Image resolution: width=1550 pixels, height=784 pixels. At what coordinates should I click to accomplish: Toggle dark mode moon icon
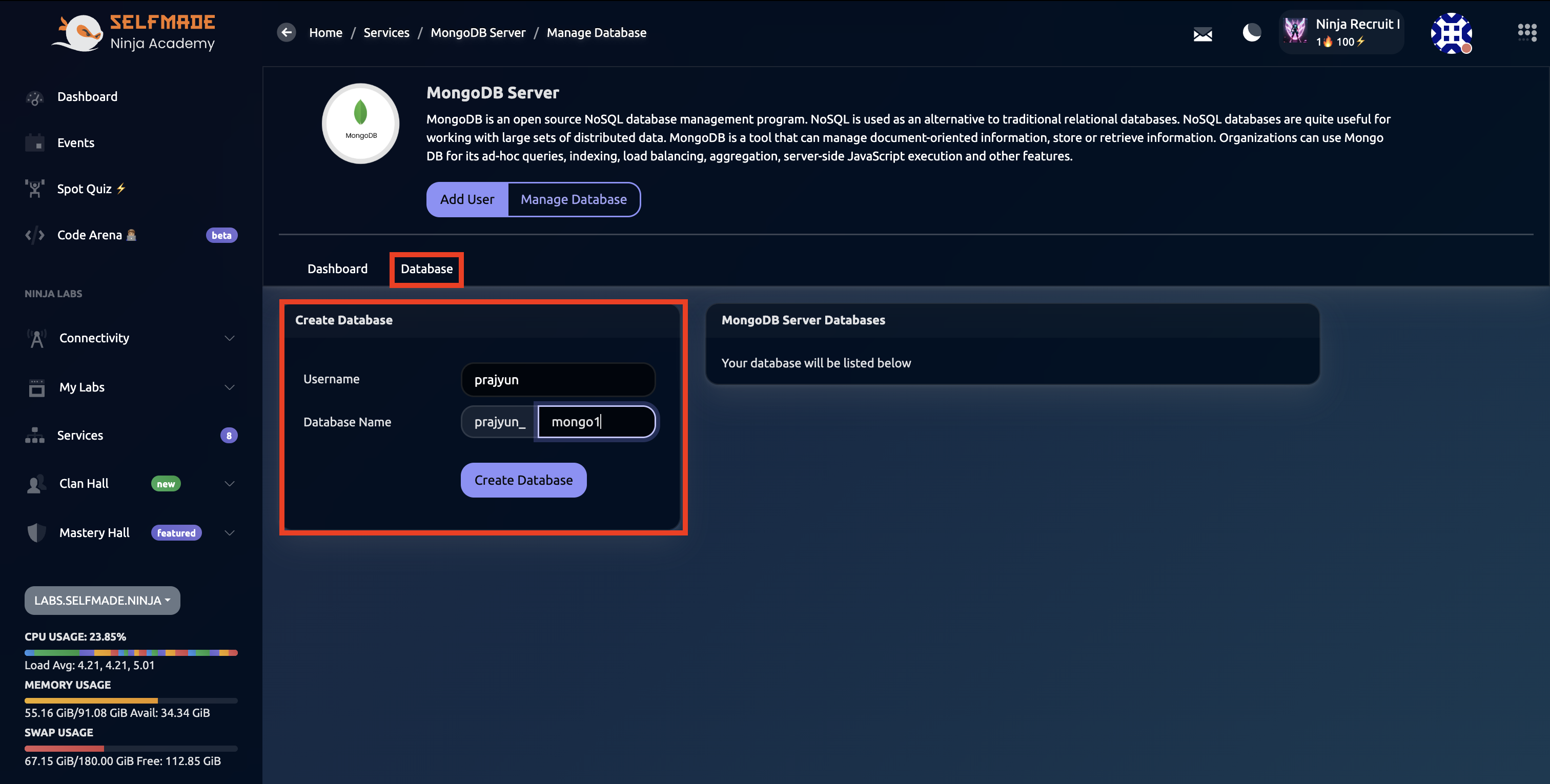click(1252, 32)
